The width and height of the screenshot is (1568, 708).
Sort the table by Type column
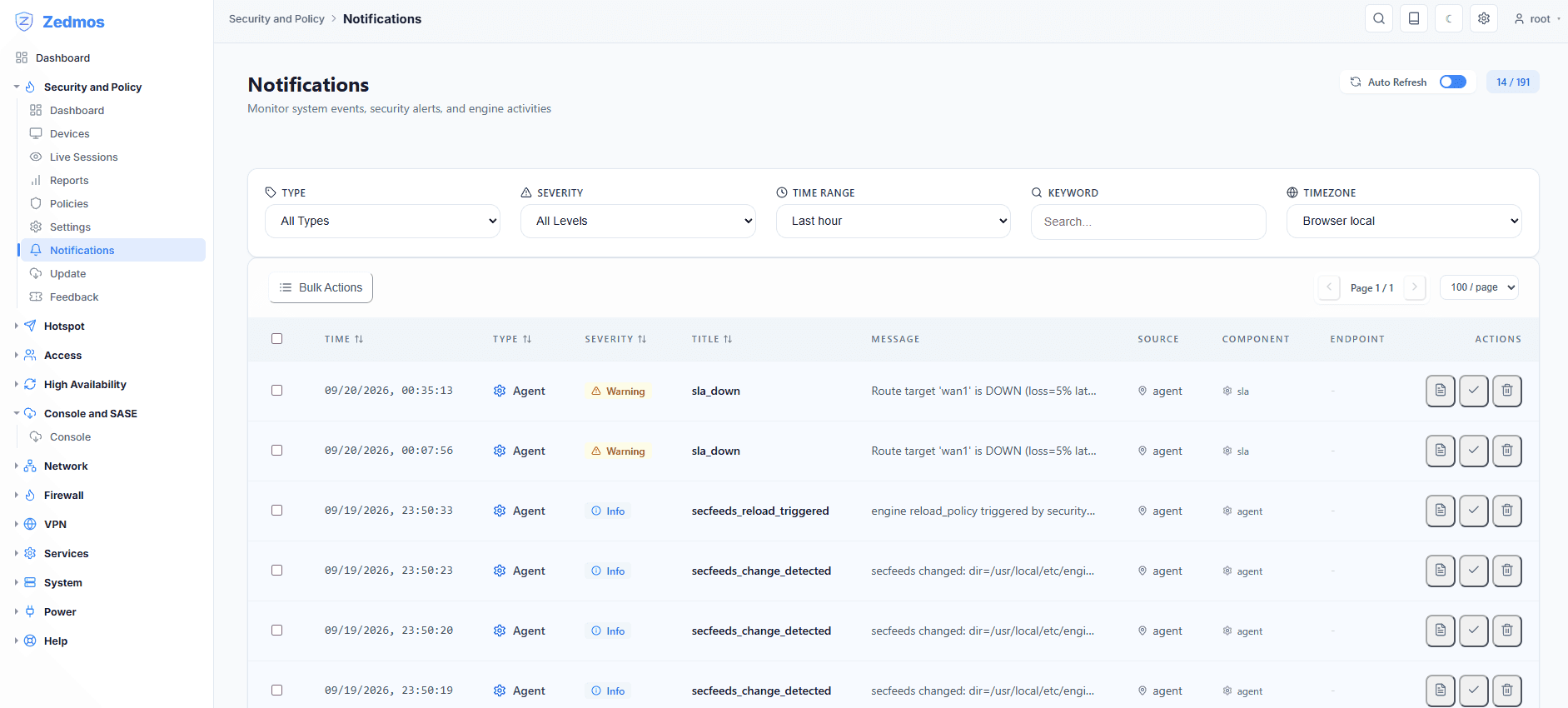tap(512, 339)
